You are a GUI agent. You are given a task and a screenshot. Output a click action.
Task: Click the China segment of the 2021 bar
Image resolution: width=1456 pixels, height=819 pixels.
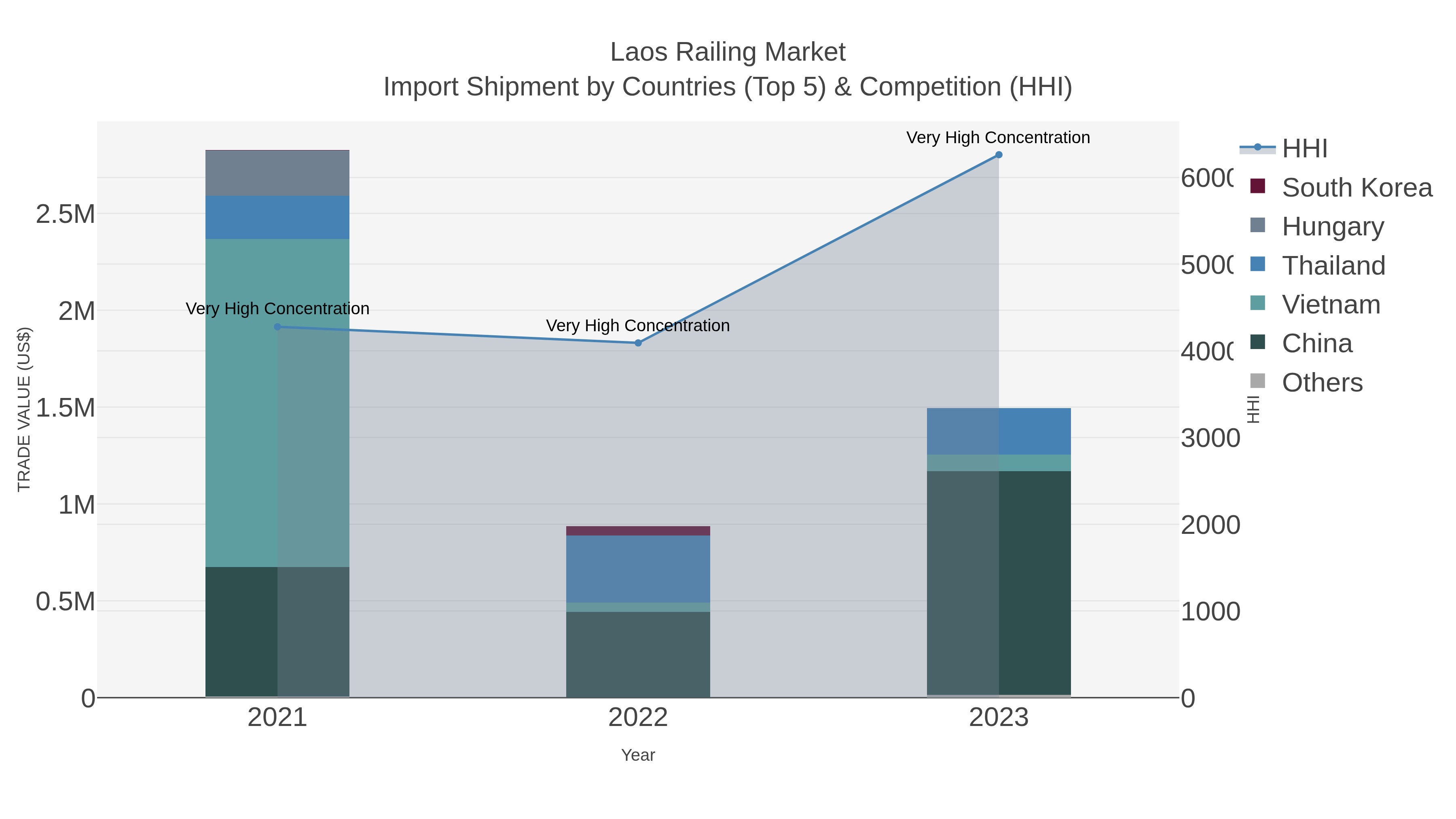click(x=277, y=632)
